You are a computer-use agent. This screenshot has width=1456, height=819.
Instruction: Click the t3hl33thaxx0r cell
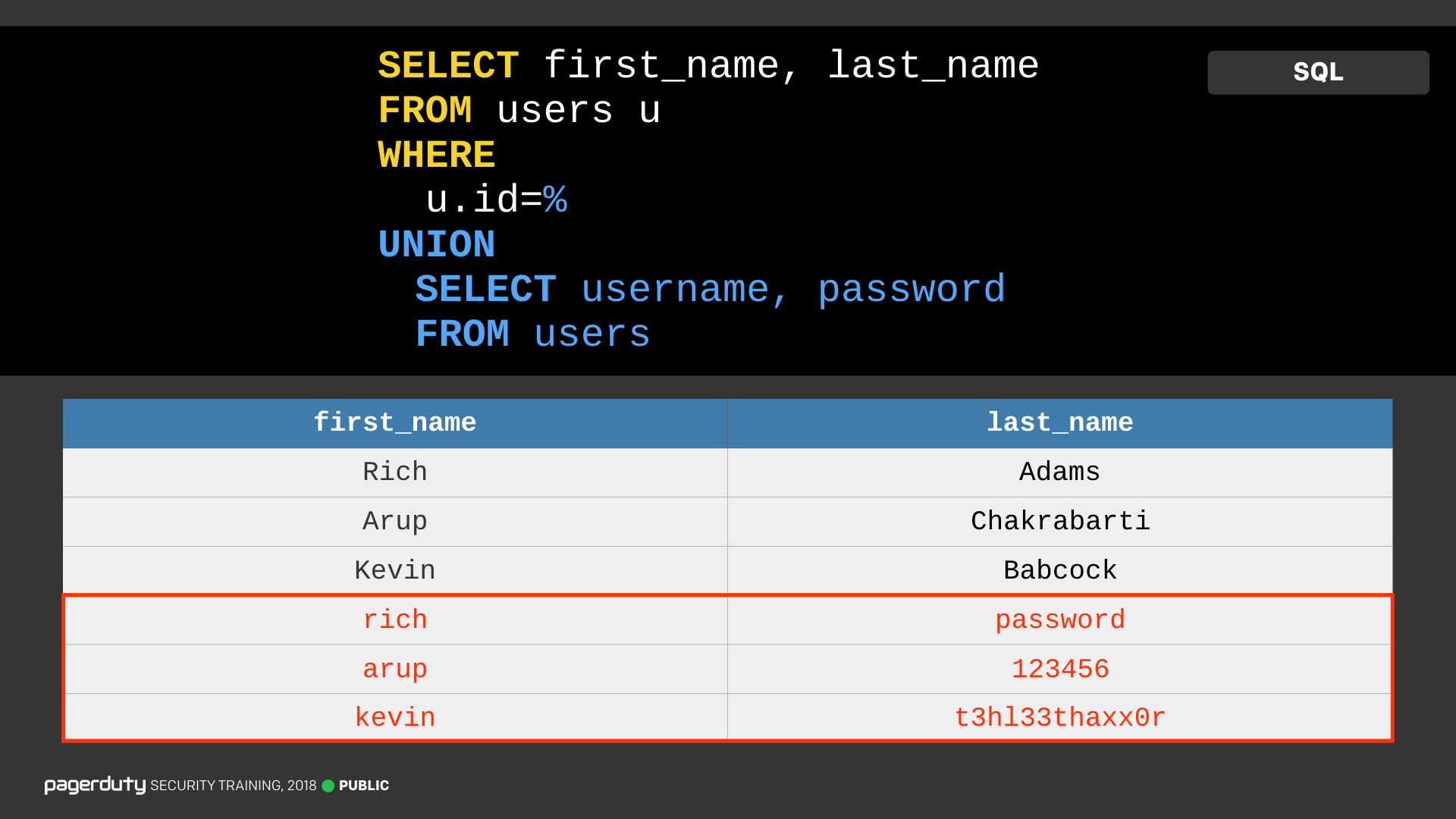click(x=1060, y=717)
